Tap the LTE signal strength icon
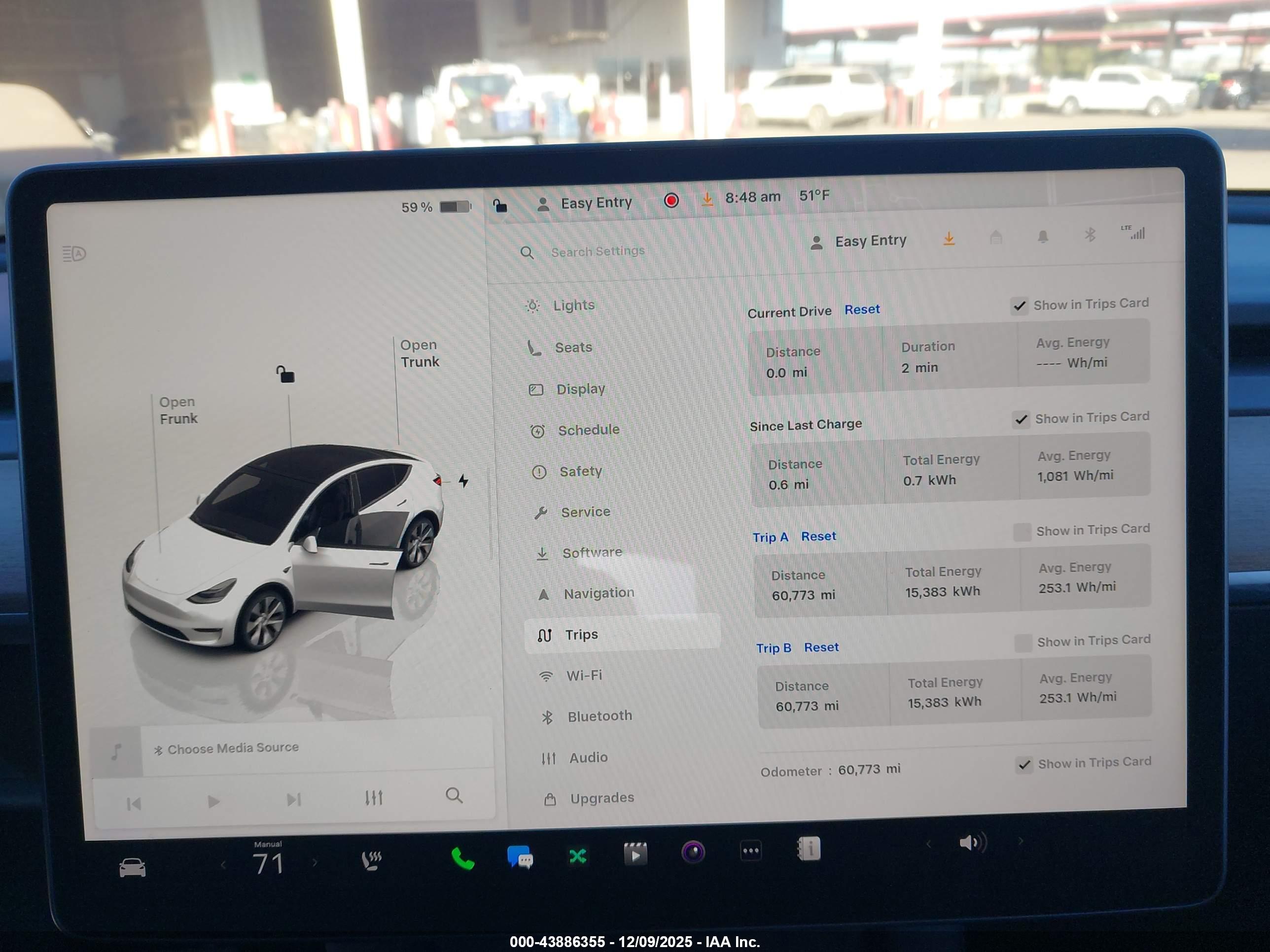1270x952 pixels. (x=1133, y=232)
